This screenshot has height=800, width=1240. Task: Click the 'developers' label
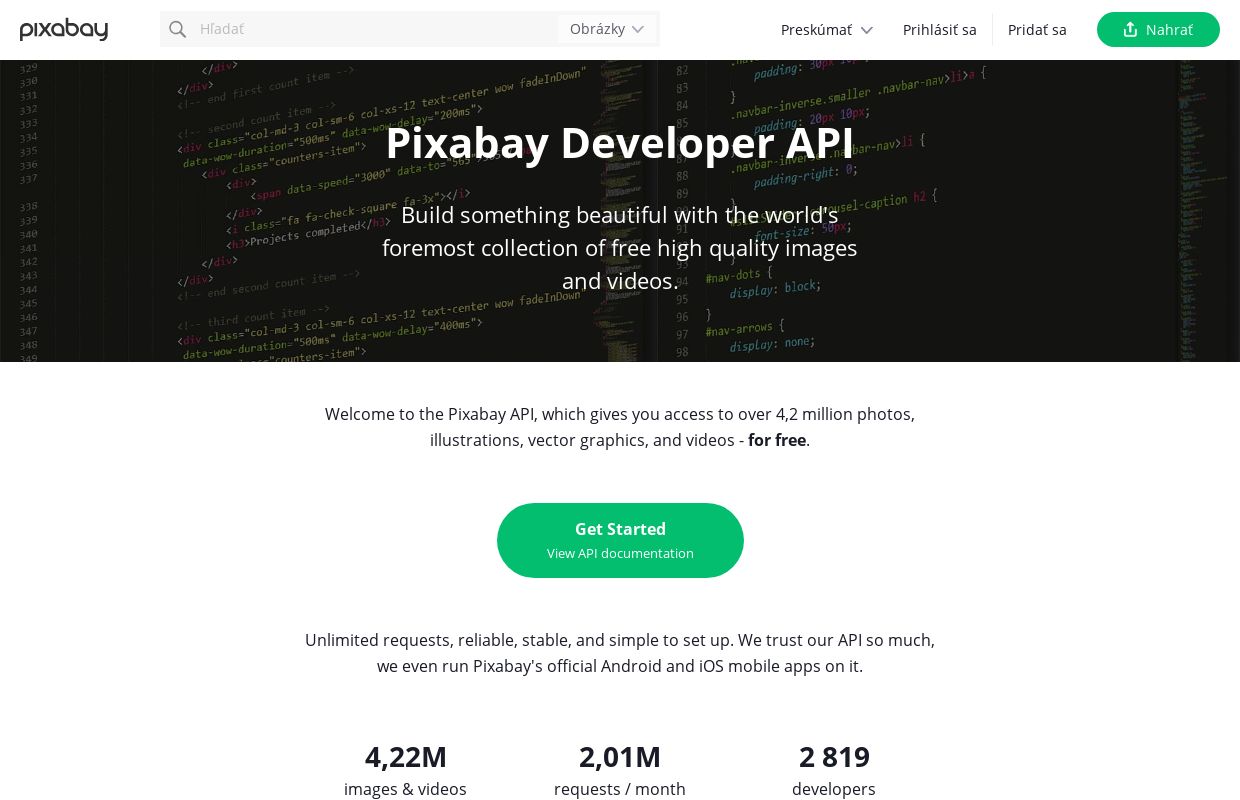click(834, 789)
